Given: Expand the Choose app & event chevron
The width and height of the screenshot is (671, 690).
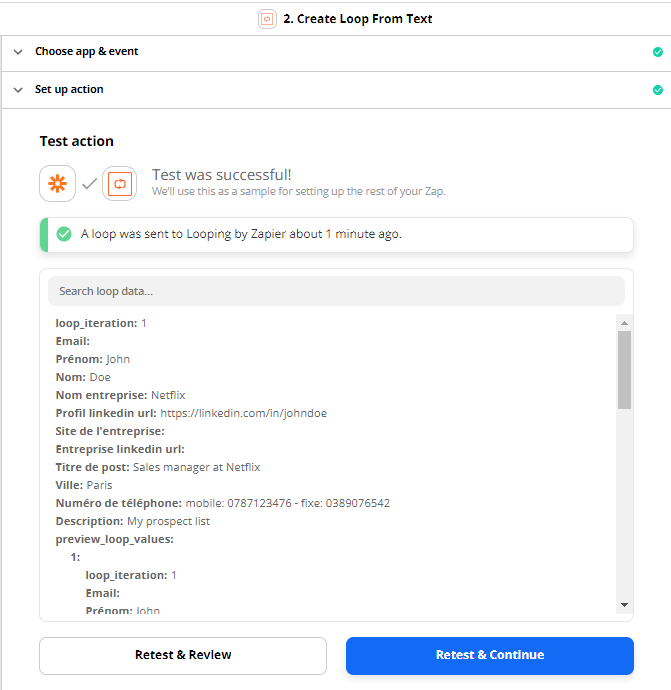Looking at the screenshot, I should click(18, 52).
